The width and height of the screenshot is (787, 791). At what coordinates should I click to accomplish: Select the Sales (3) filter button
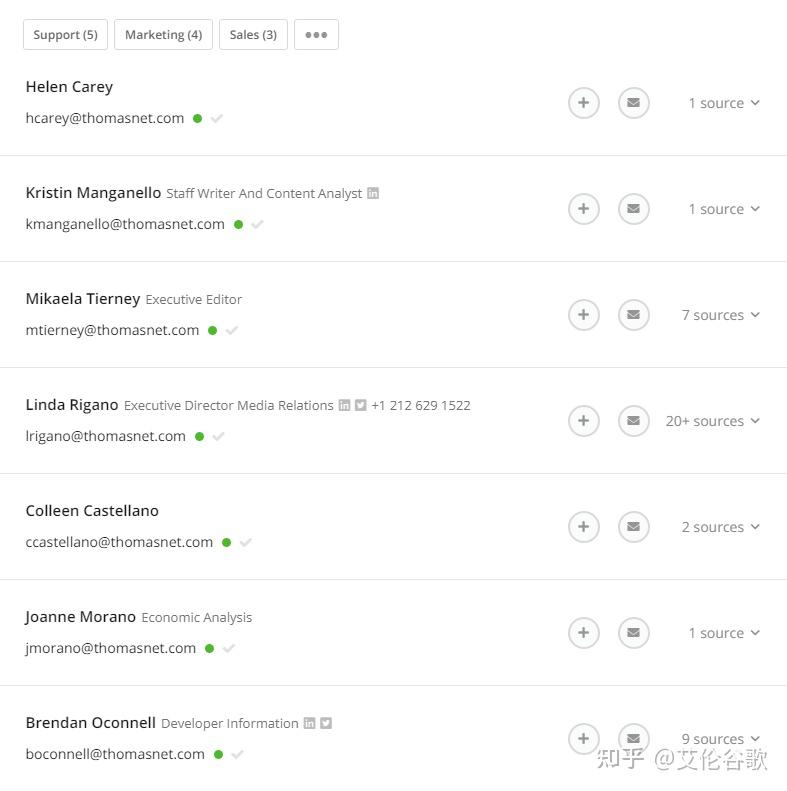click(x=253, y=35)
